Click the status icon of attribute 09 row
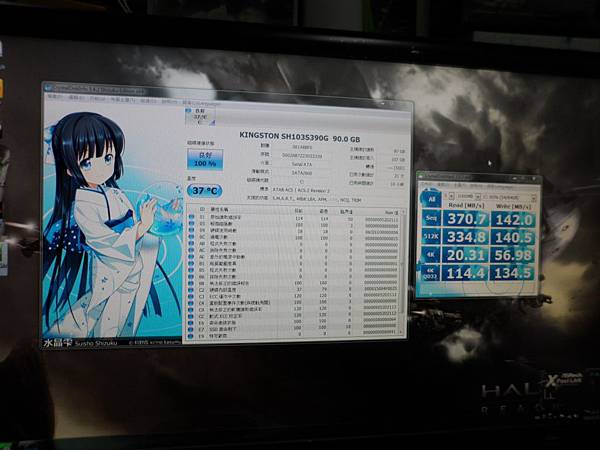The height and width of the screenshot is (450, 600). click(191, 230)
